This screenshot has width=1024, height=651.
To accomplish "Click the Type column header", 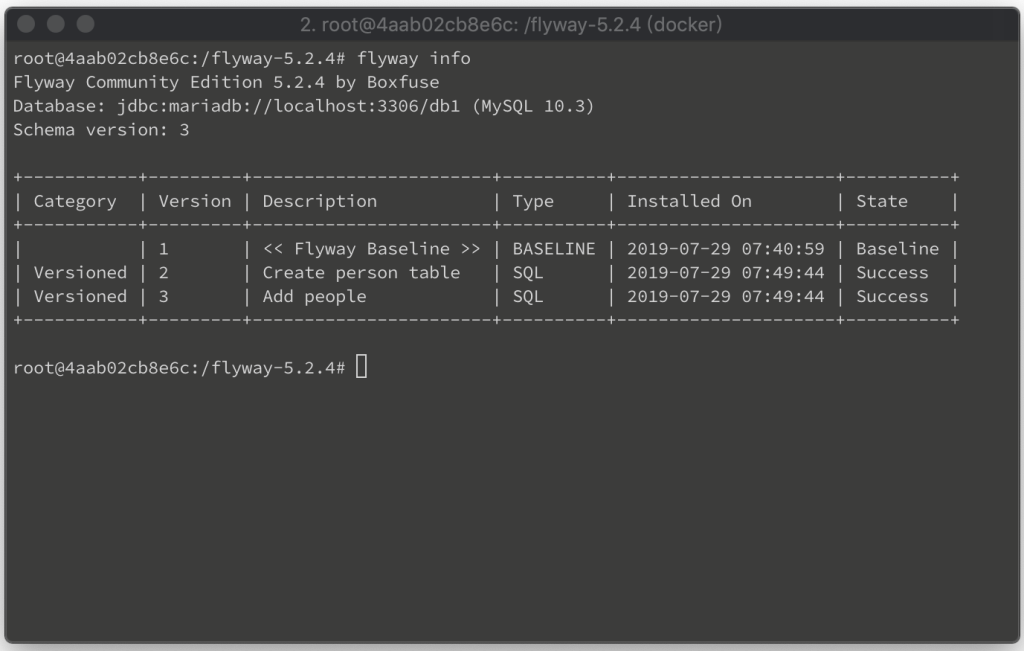I will [x=533, y=201].
